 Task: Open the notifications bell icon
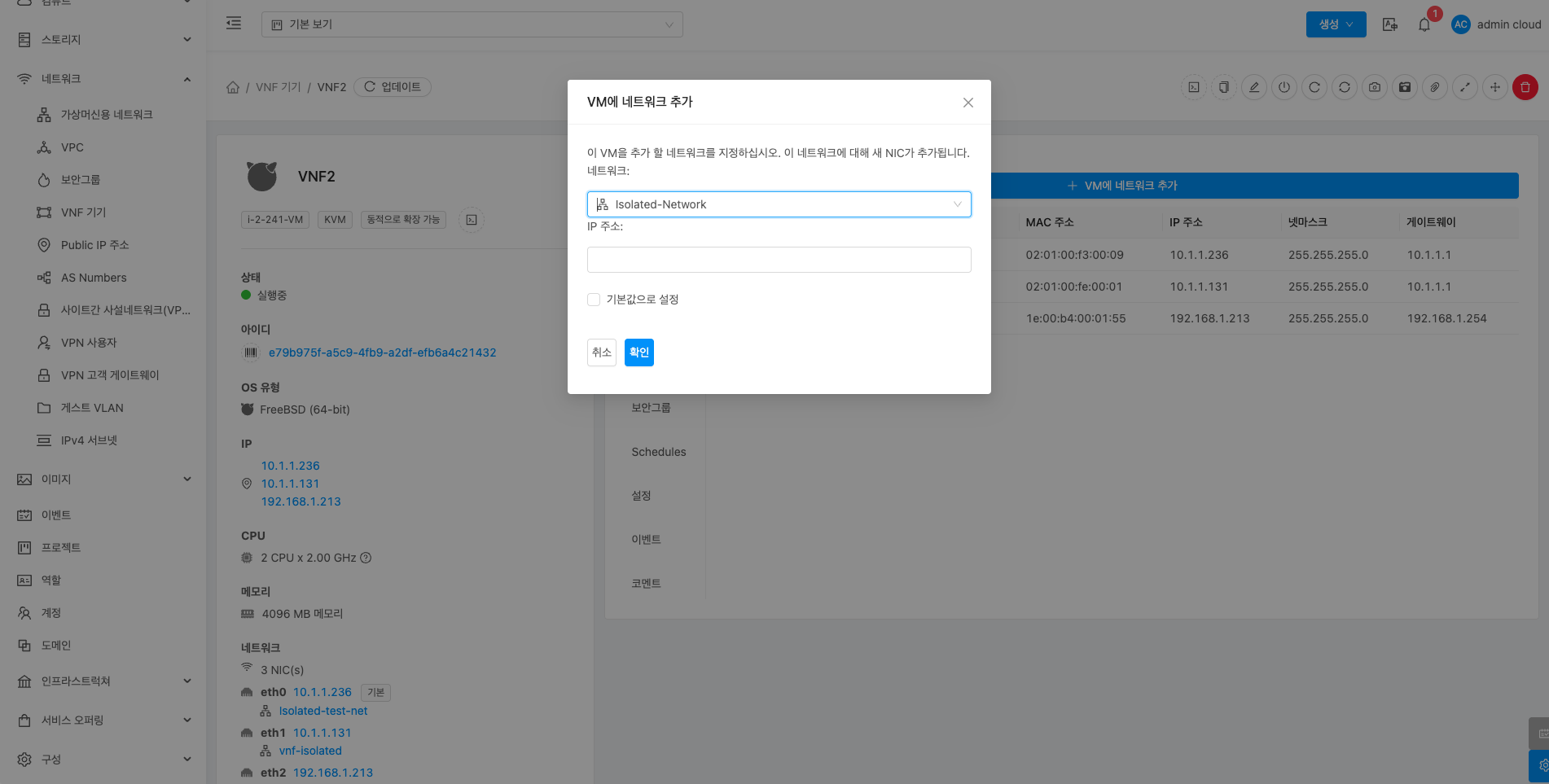click(x=1424, y=24)
